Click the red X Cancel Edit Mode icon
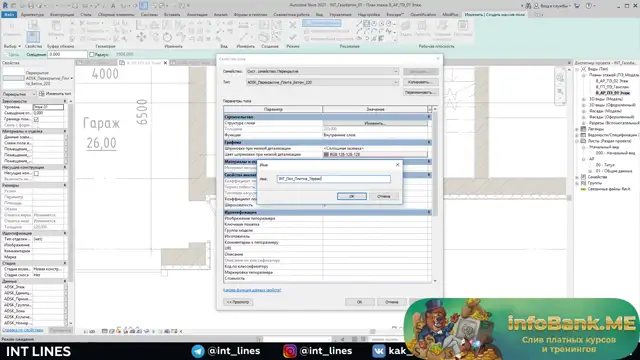Viewport: 640px width, 360px height. 292,25
